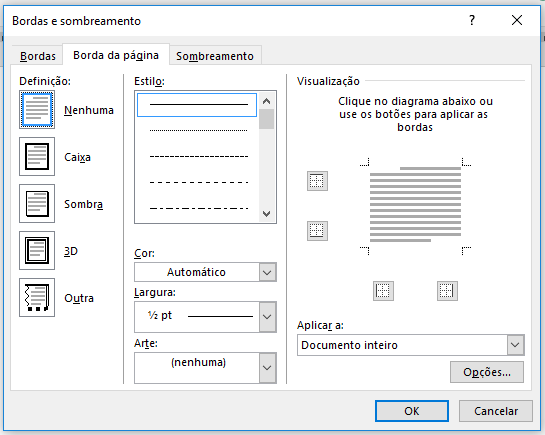Expand the Largura width dropdown
The image size is (545, 435).
tap(205, 317)
